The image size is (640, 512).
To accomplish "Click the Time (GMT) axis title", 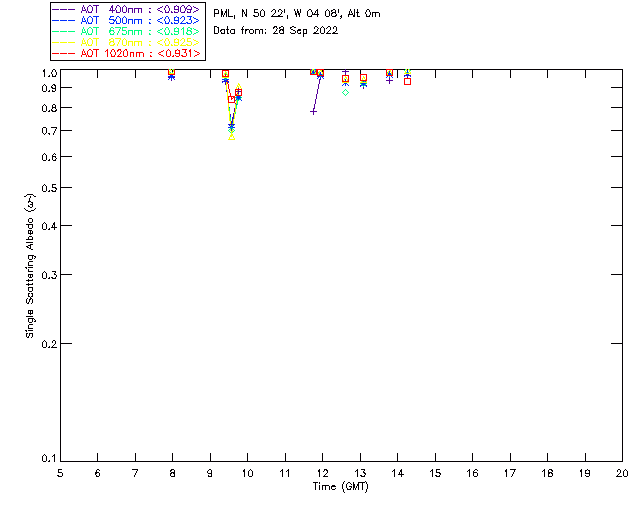I will pyautogui.click(x=340, y=487).
